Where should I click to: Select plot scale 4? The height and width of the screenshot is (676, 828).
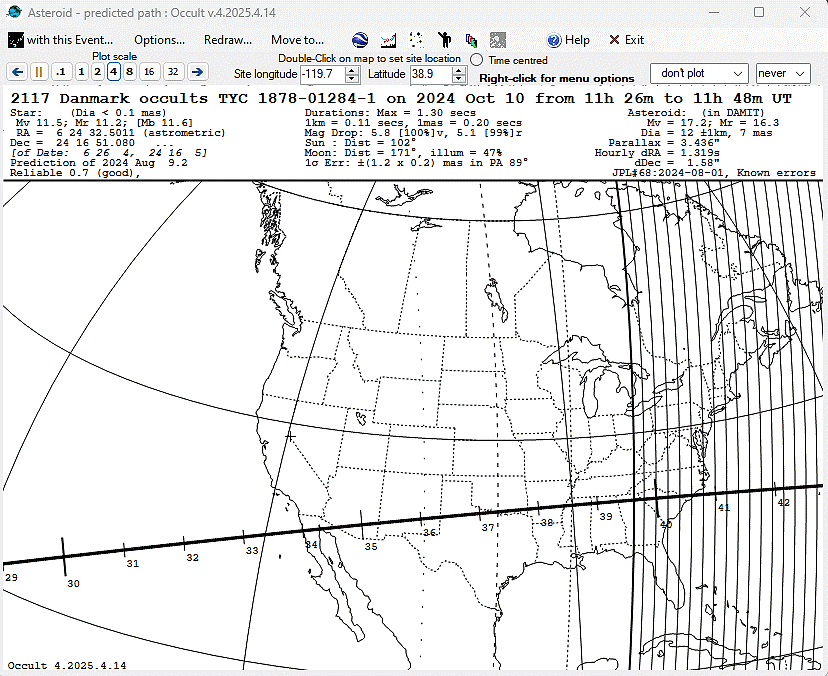pos(114,72)
